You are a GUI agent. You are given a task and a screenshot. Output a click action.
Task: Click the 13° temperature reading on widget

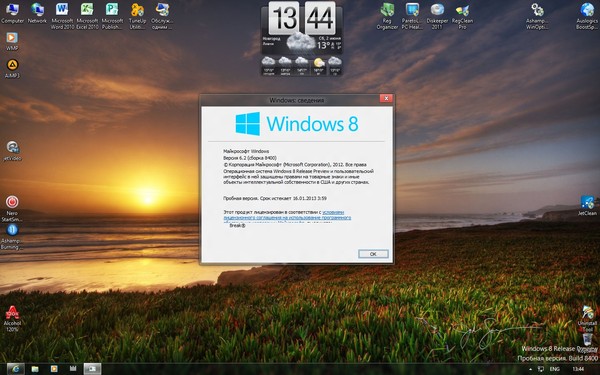click(324, 46)
